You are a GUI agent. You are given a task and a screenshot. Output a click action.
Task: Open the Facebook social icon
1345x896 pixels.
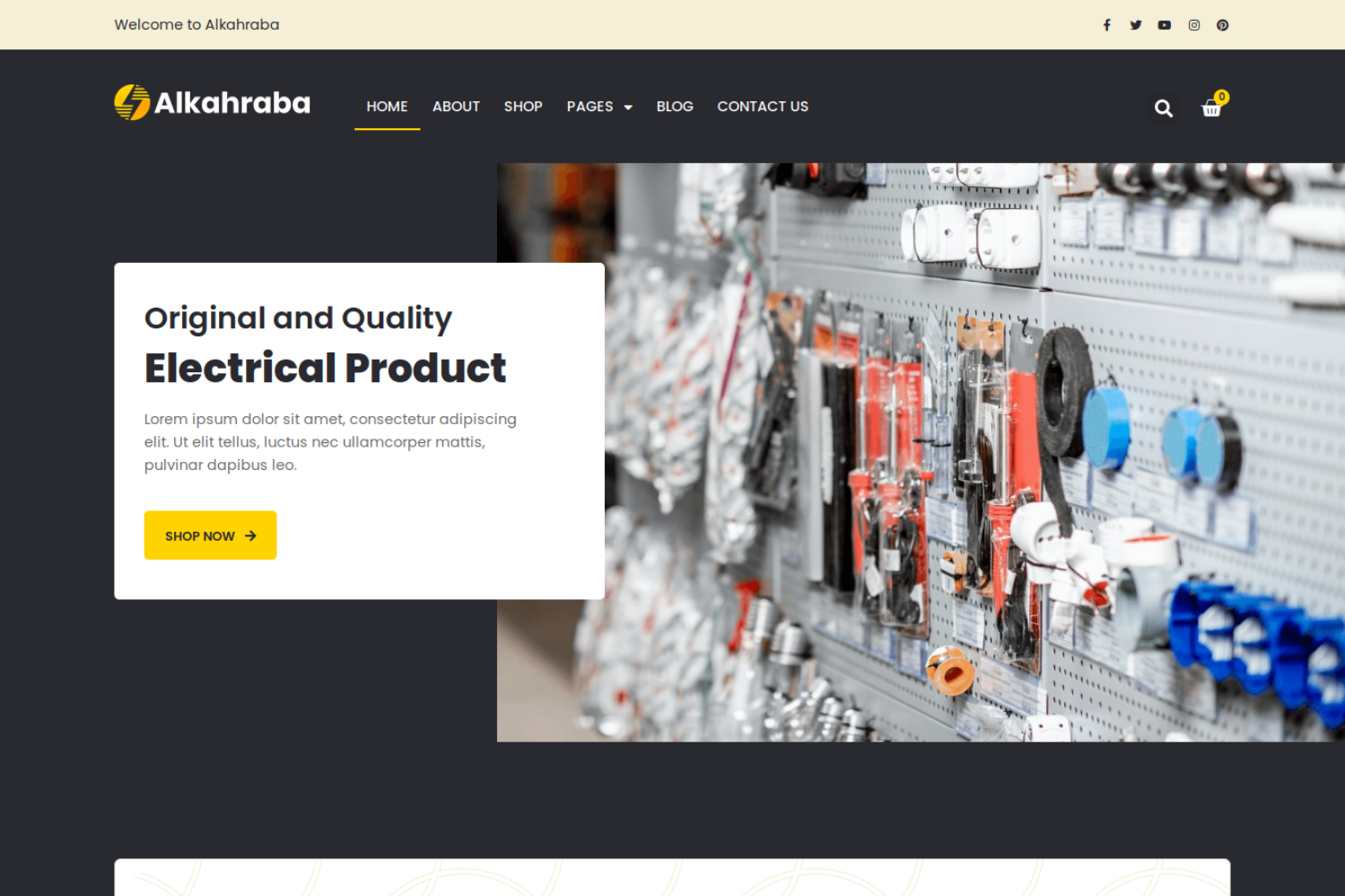point(1106,24)
